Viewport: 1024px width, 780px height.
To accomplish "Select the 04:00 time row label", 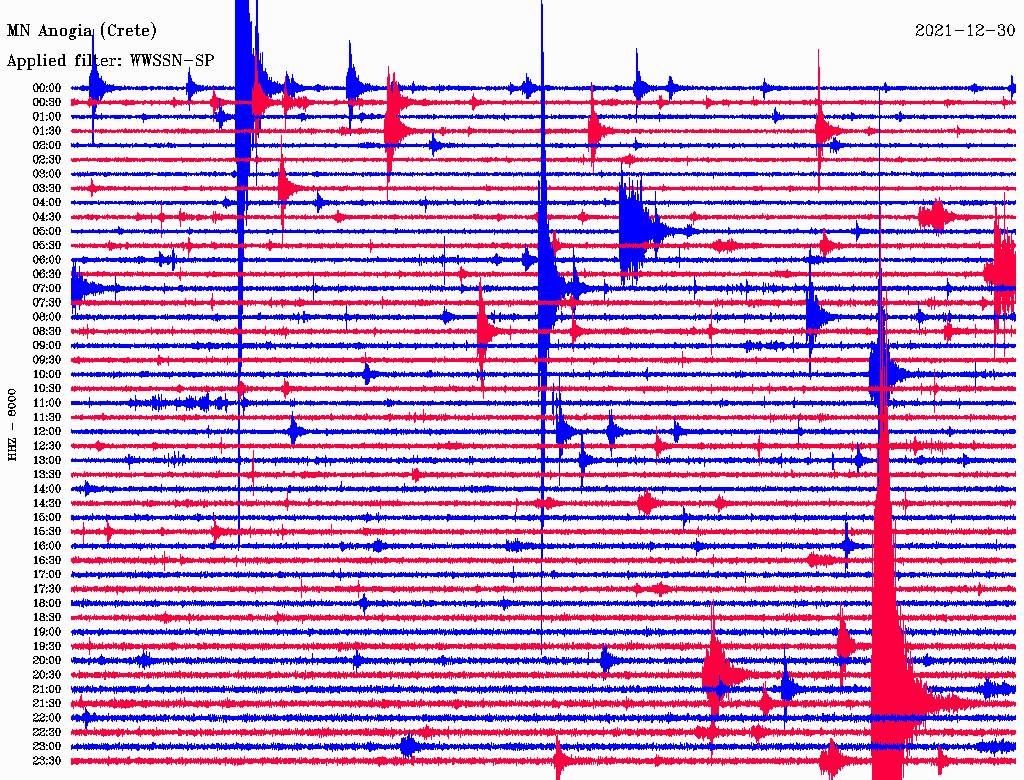I will pyautogui.click(x=47, y=203).
